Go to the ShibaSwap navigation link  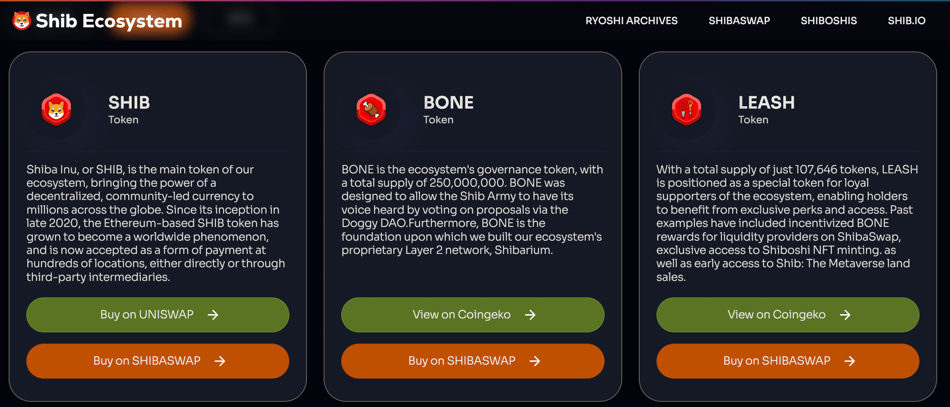point(739,21)
